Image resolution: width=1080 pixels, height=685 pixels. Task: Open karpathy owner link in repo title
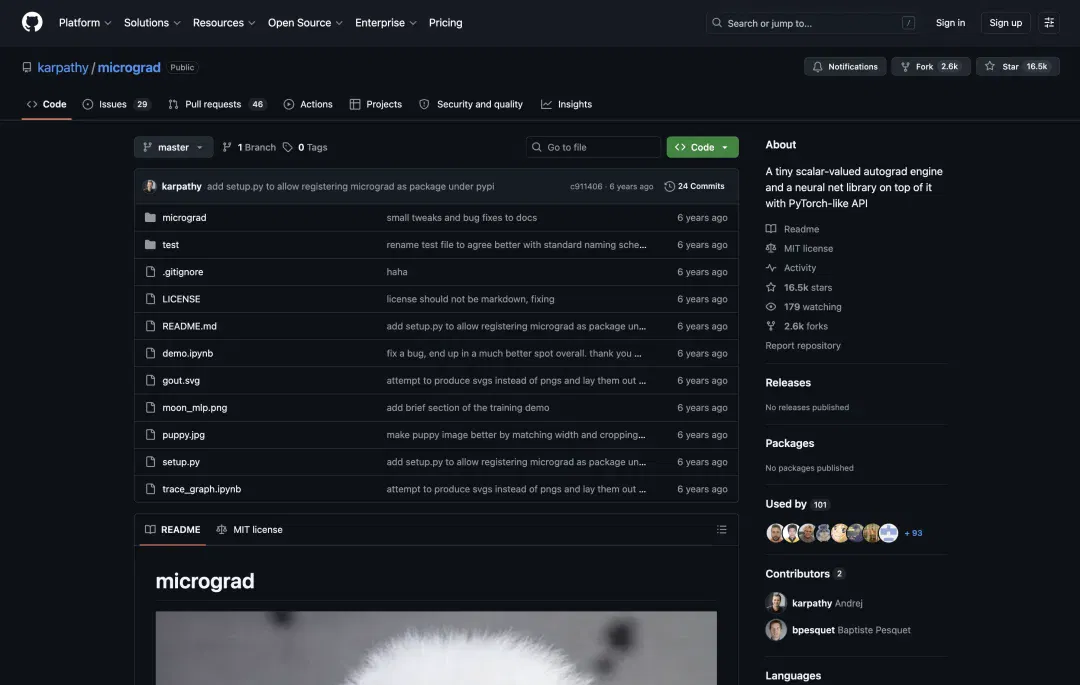click(x=63, y=67)
